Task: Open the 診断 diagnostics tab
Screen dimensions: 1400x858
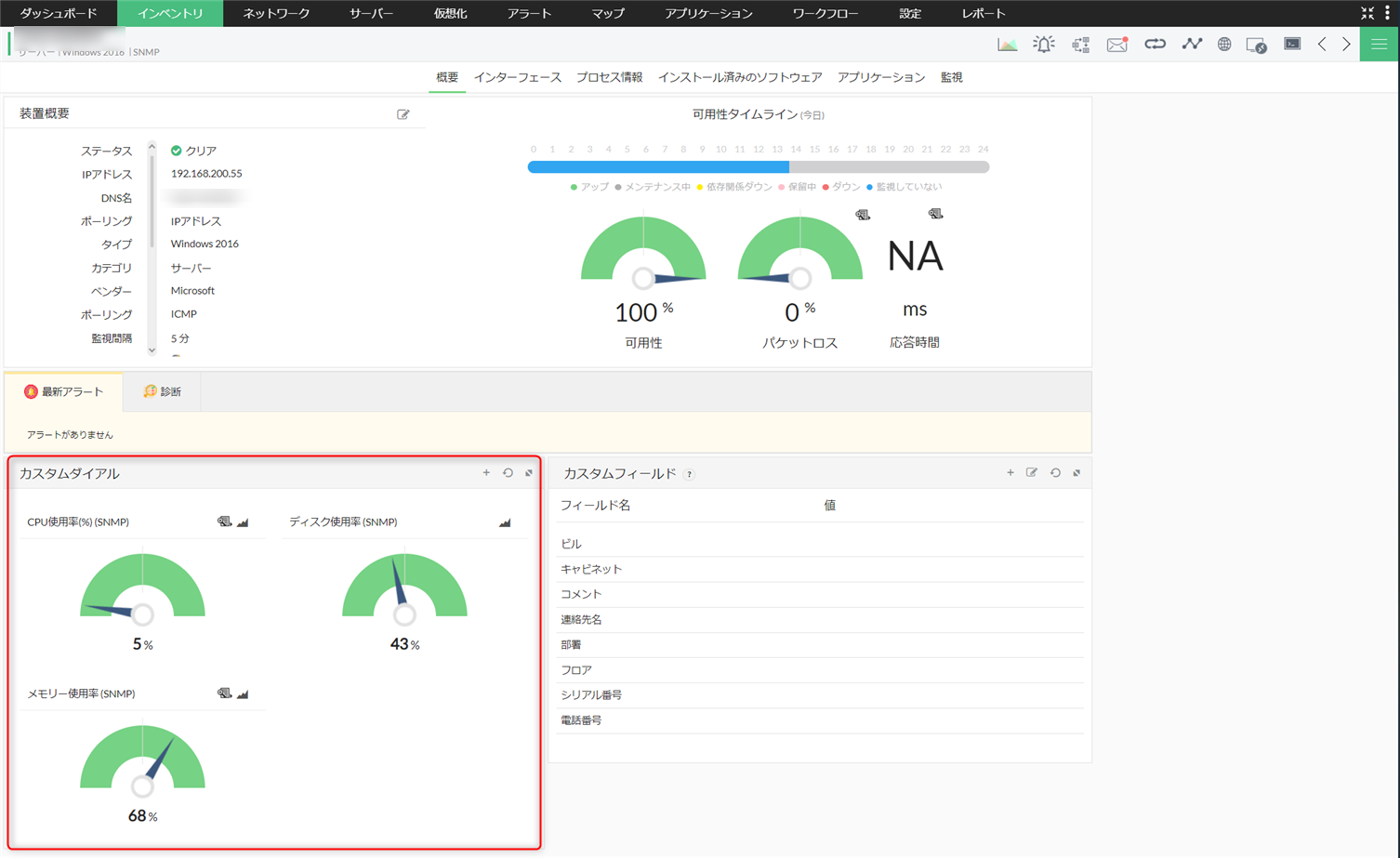Action: coord(163,392)
